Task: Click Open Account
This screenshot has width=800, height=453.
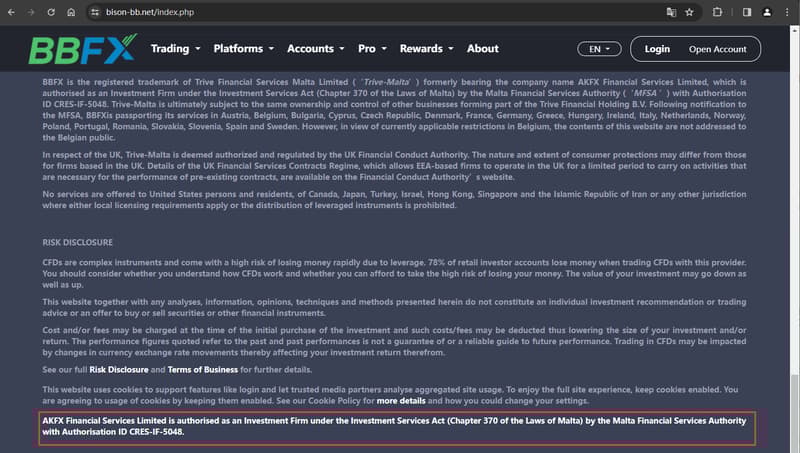Action: pyautogui.click(x=717, y=49)
